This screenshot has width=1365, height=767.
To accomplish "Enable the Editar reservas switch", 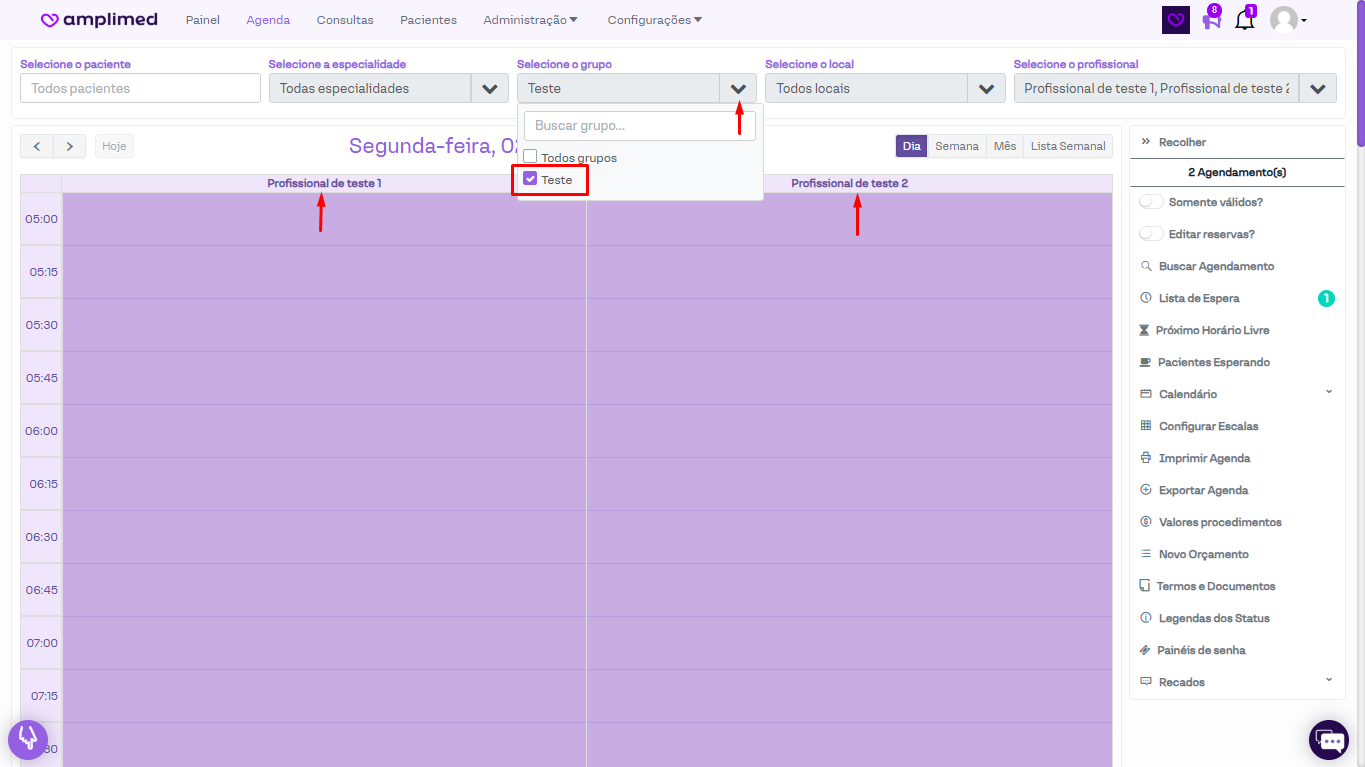I will tap(1151, 234).
